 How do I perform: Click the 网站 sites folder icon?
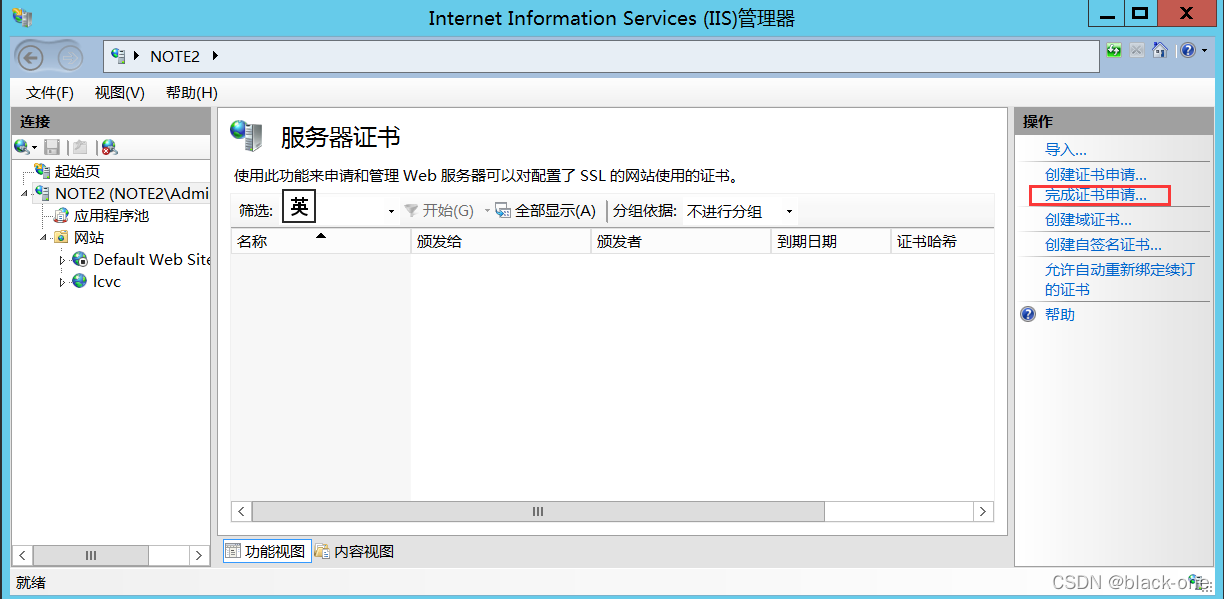pyautogui.click(x=61, y=237)
